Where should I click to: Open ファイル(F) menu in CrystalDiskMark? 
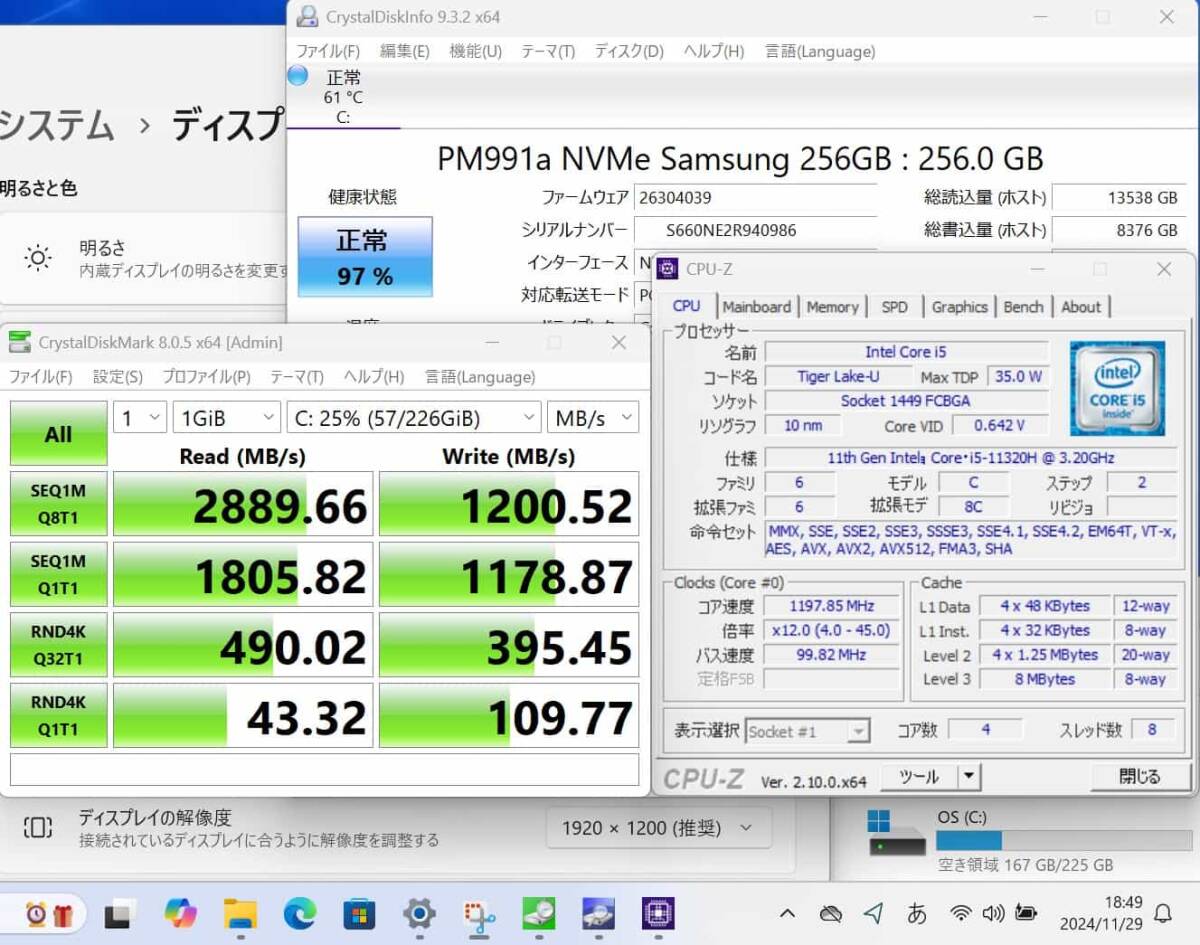click(x=41, y=377)
